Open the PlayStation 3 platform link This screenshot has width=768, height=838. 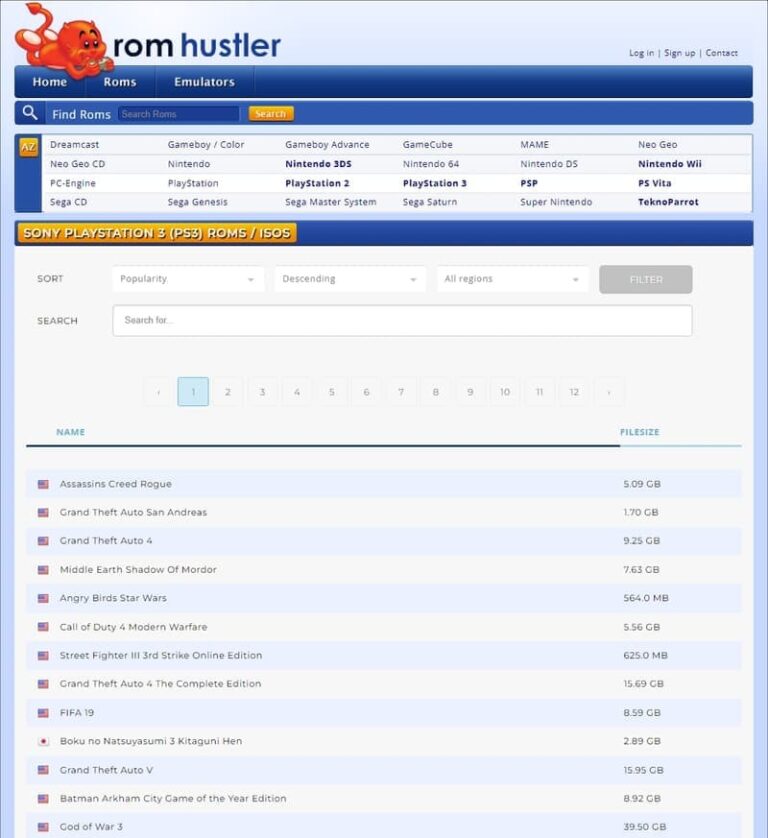pyautogui.click(x=435, y=183)
